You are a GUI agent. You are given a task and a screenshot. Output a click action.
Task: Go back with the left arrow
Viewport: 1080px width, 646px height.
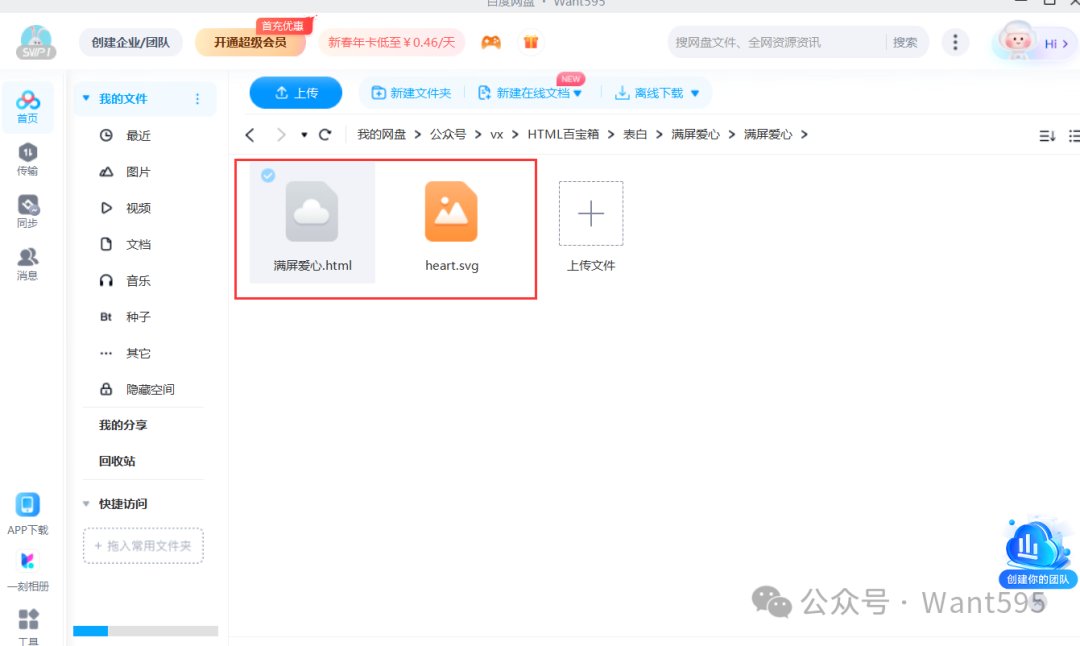(x=250, y=135)
